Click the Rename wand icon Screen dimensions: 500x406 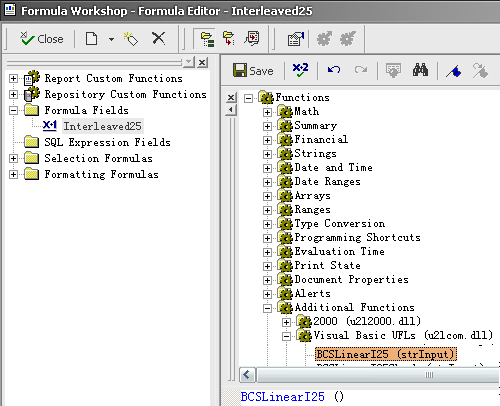pyautogui.click(x=131, y=39)
